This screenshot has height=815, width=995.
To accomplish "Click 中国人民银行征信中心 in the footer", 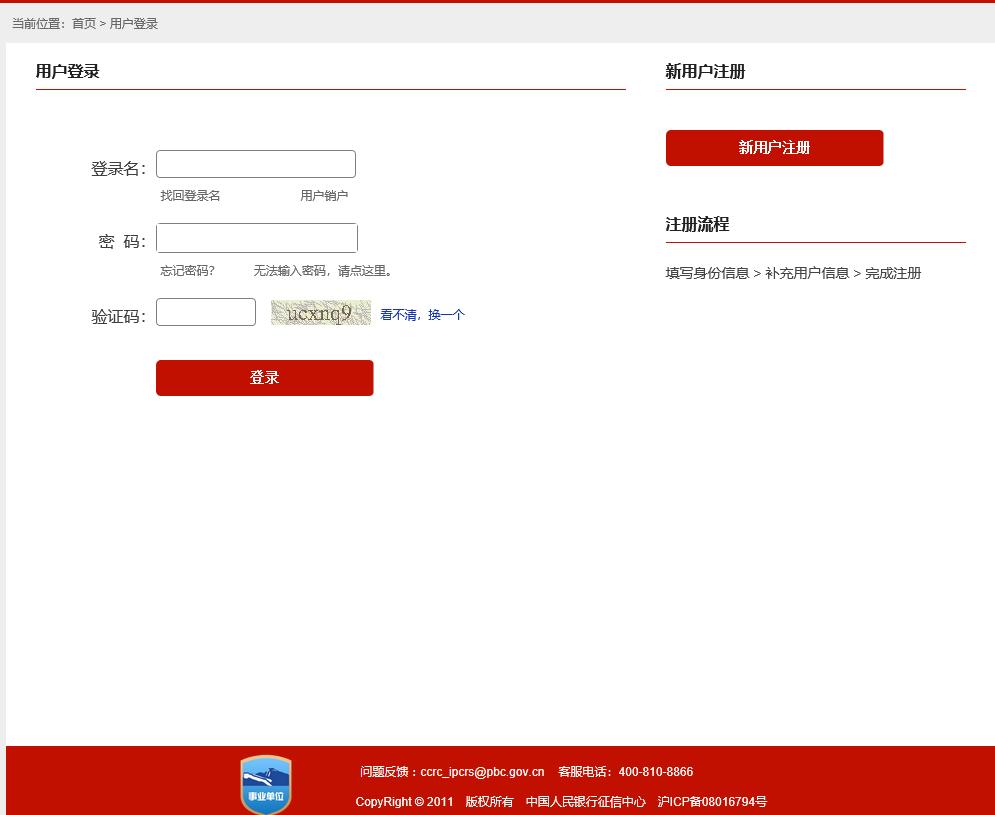I will [x=589, y=801].
